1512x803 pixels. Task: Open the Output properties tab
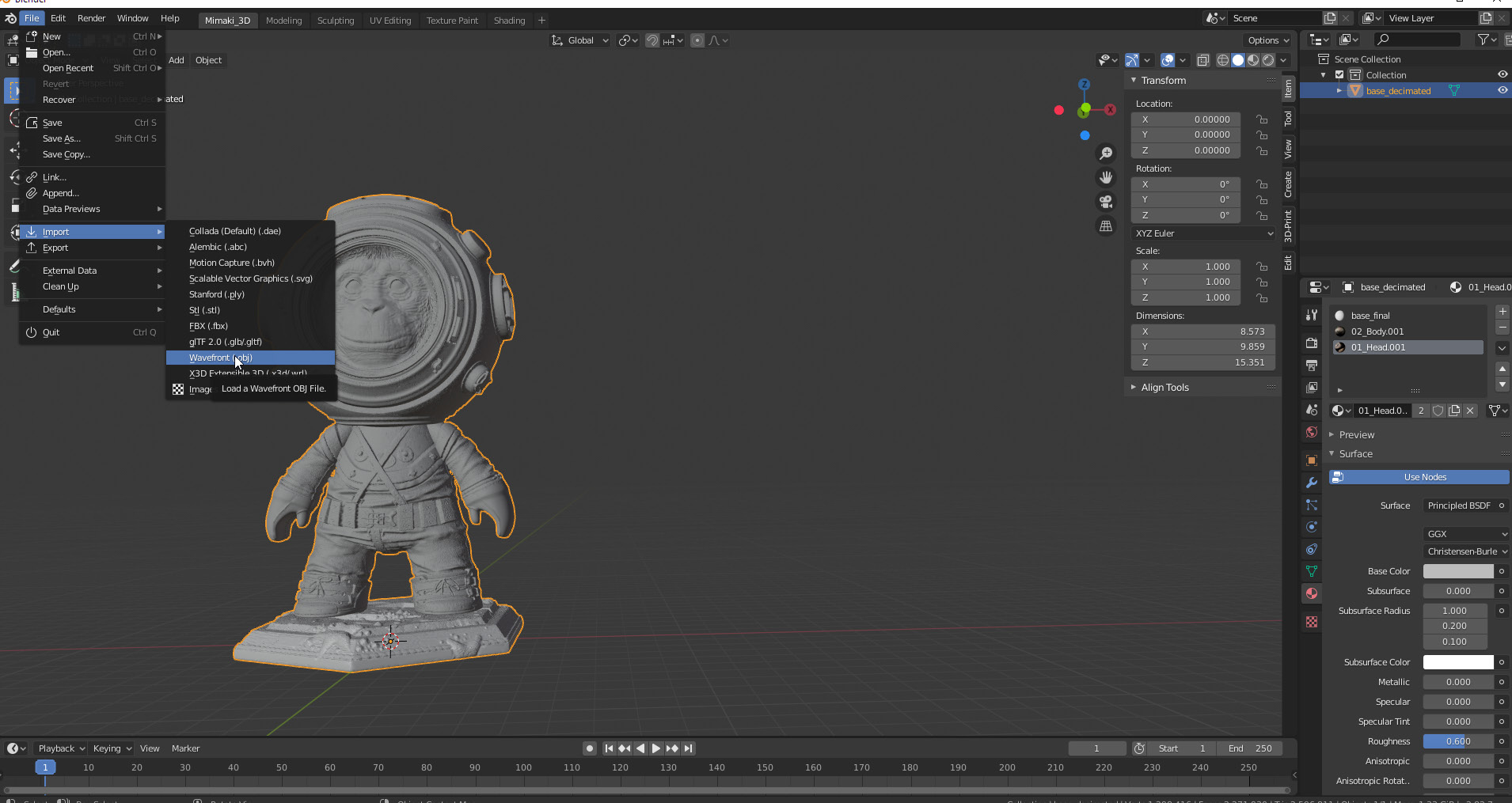[x=1312, y=365]
